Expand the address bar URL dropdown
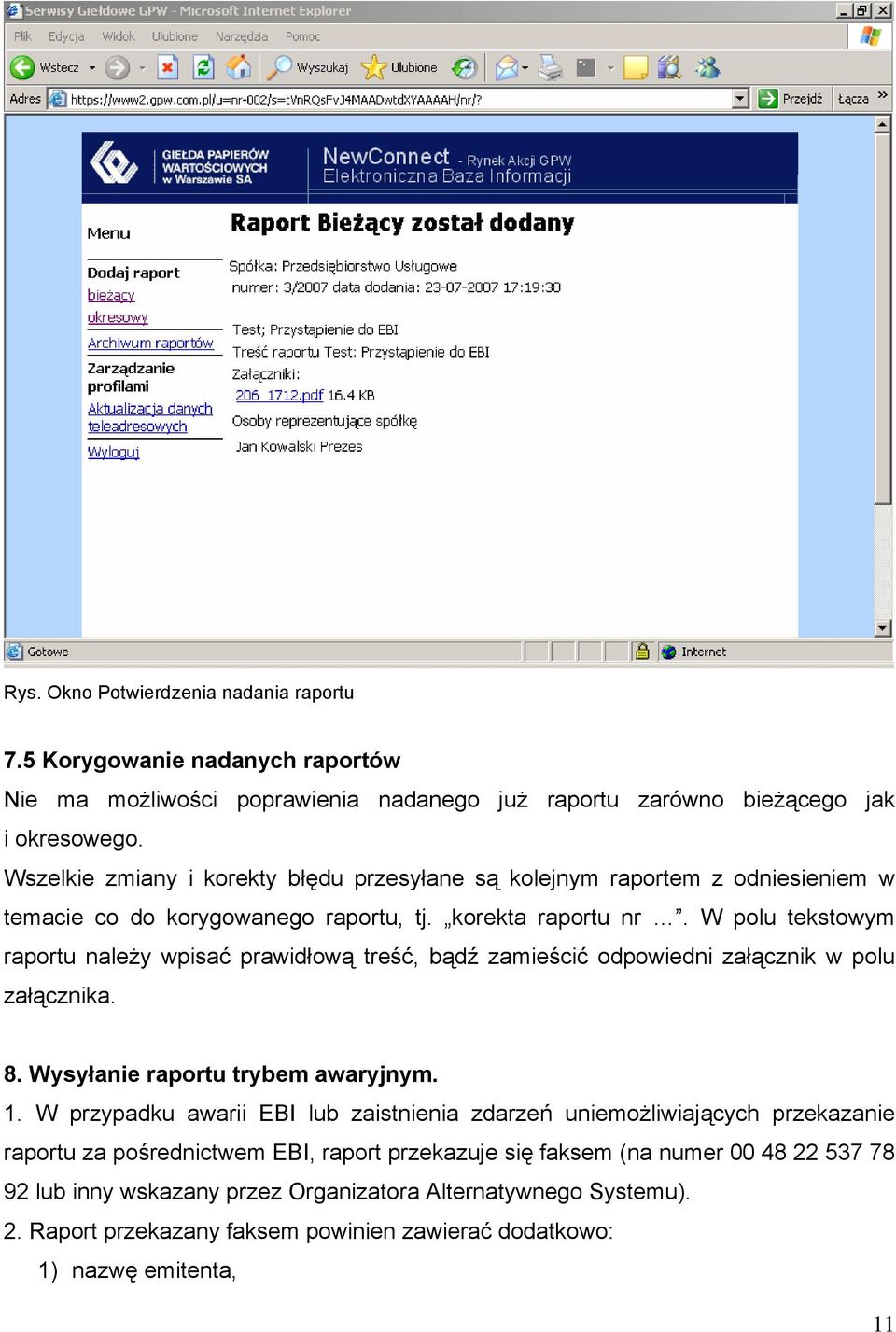This screenshot has width=896, height=1332. pos(741,99)
